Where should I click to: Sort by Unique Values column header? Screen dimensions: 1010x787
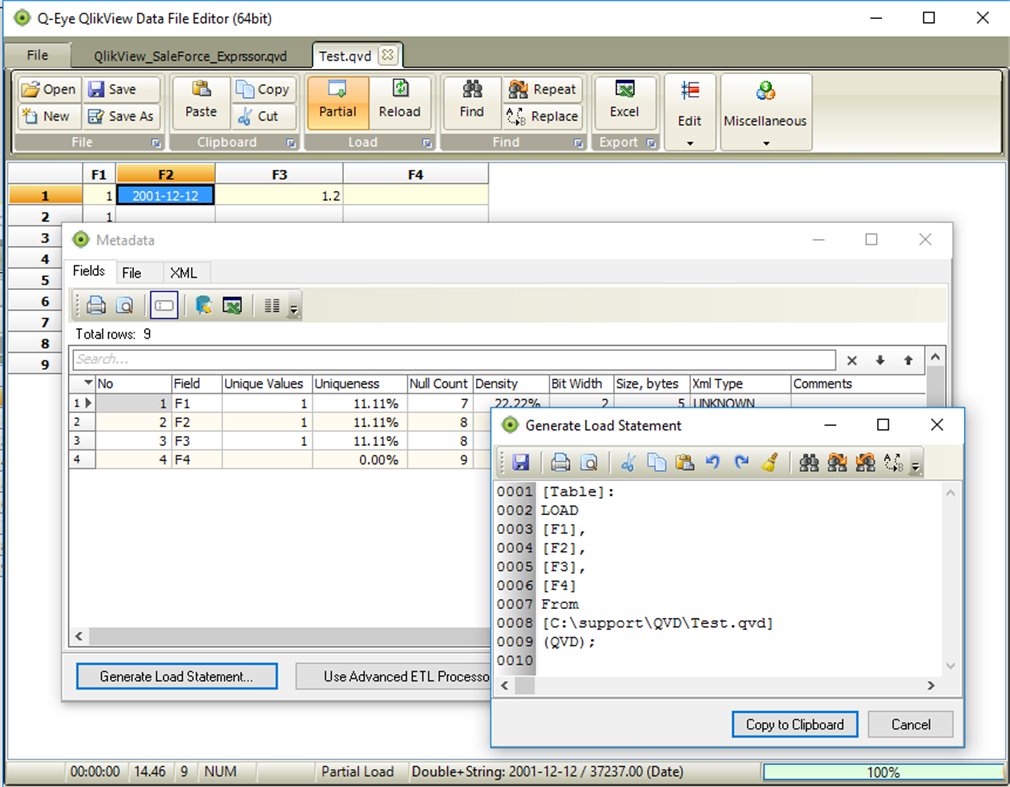(267, 384)
